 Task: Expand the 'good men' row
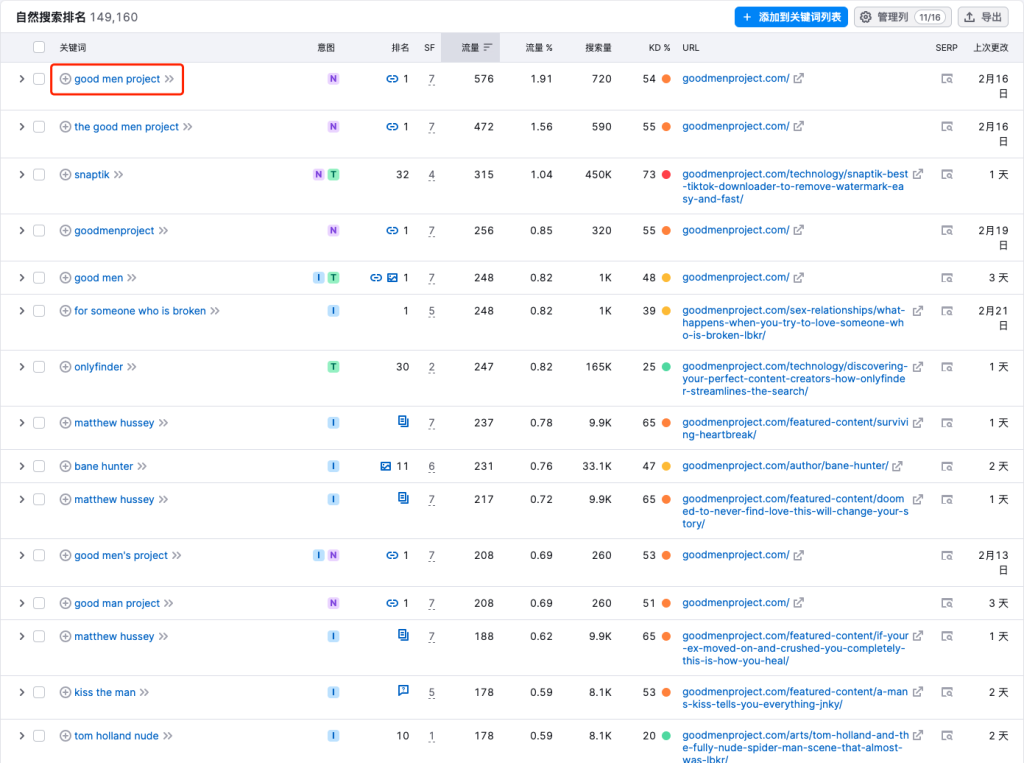coord(22,278)
